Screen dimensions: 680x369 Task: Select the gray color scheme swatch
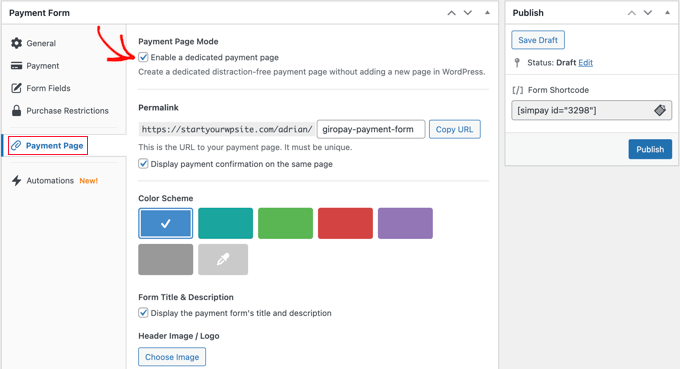(166, 259)
